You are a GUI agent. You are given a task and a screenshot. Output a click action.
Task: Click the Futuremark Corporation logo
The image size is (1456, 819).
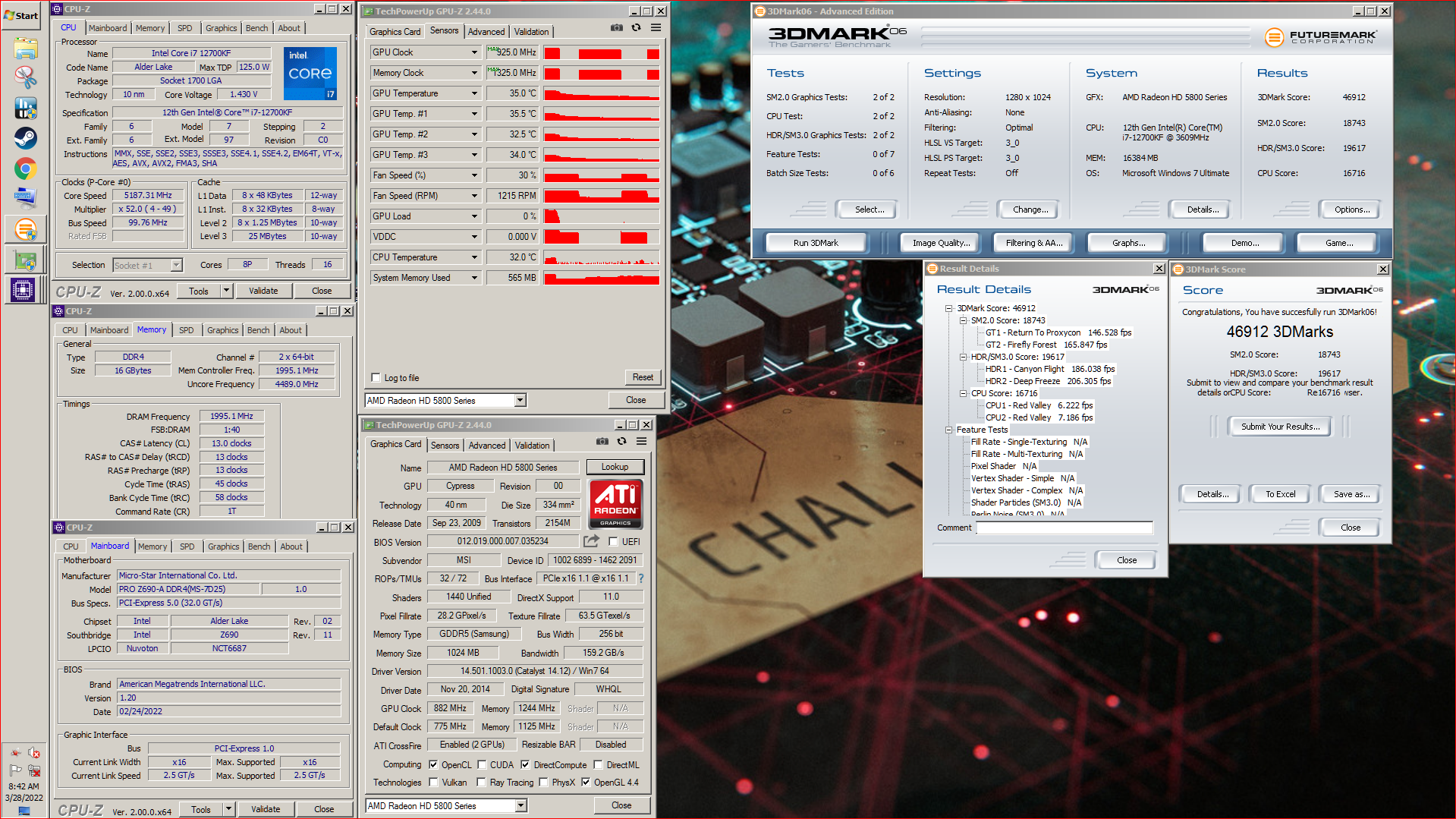pos(1320,36)
